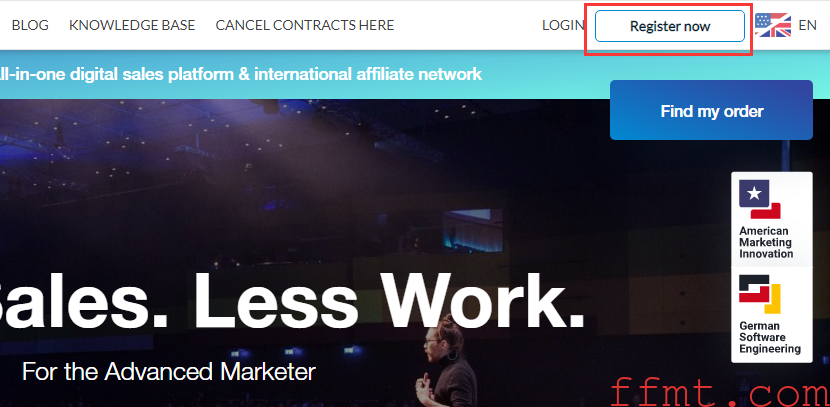The image size is (830, 407).
Task: Click the German Software Engineering label text
Action: tap(770, 337)
